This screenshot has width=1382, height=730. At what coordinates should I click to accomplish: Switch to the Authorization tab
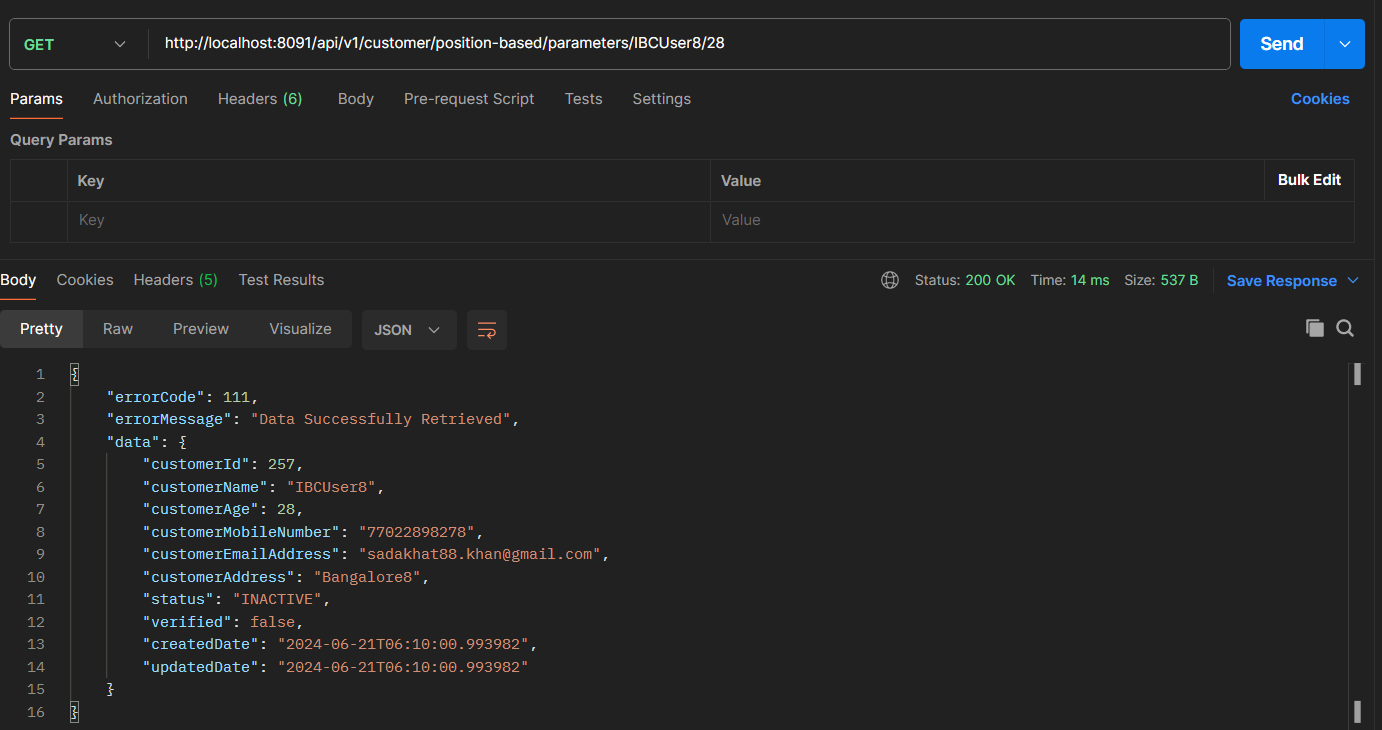[140, 99]
